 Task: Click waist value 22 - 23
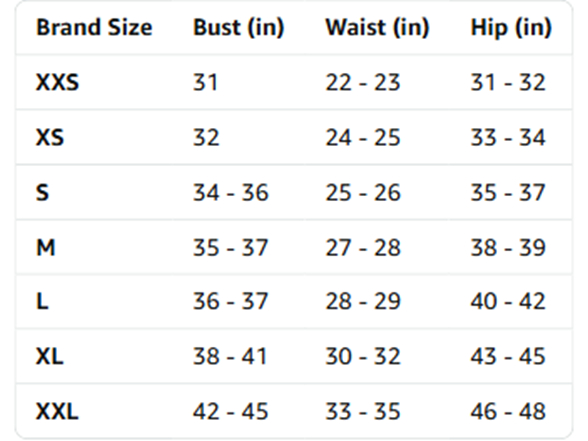point(363,82)
